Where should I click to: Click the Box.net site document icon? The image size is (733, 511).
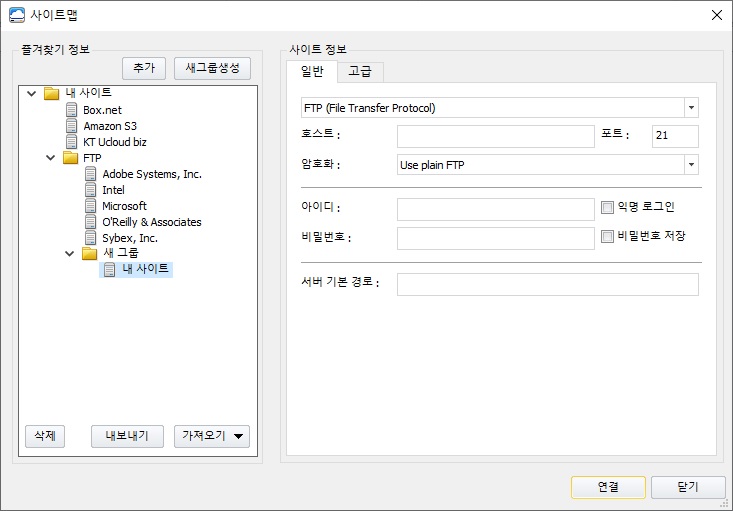coord(72,110)
